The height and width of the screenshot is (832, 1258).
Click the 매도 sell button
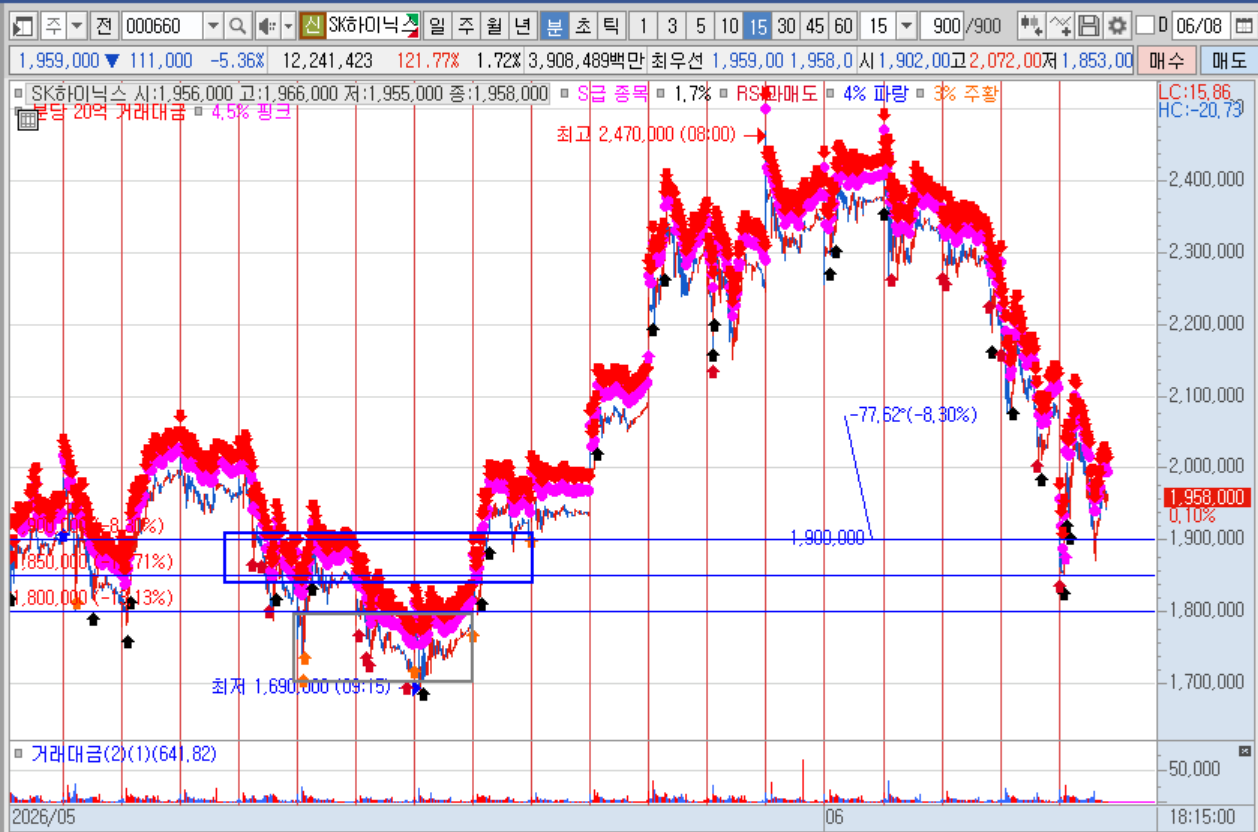coord(1228,61)
